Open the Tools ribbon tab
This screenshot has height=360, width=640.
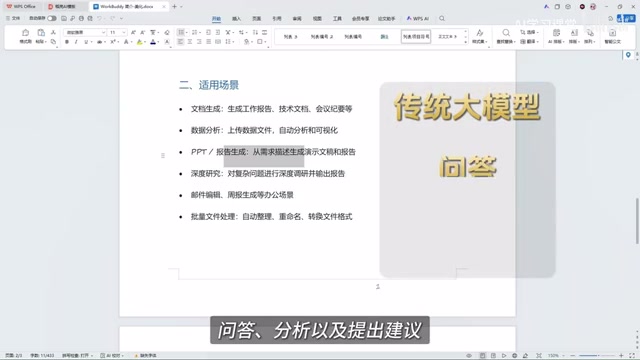tap(337, 19)
